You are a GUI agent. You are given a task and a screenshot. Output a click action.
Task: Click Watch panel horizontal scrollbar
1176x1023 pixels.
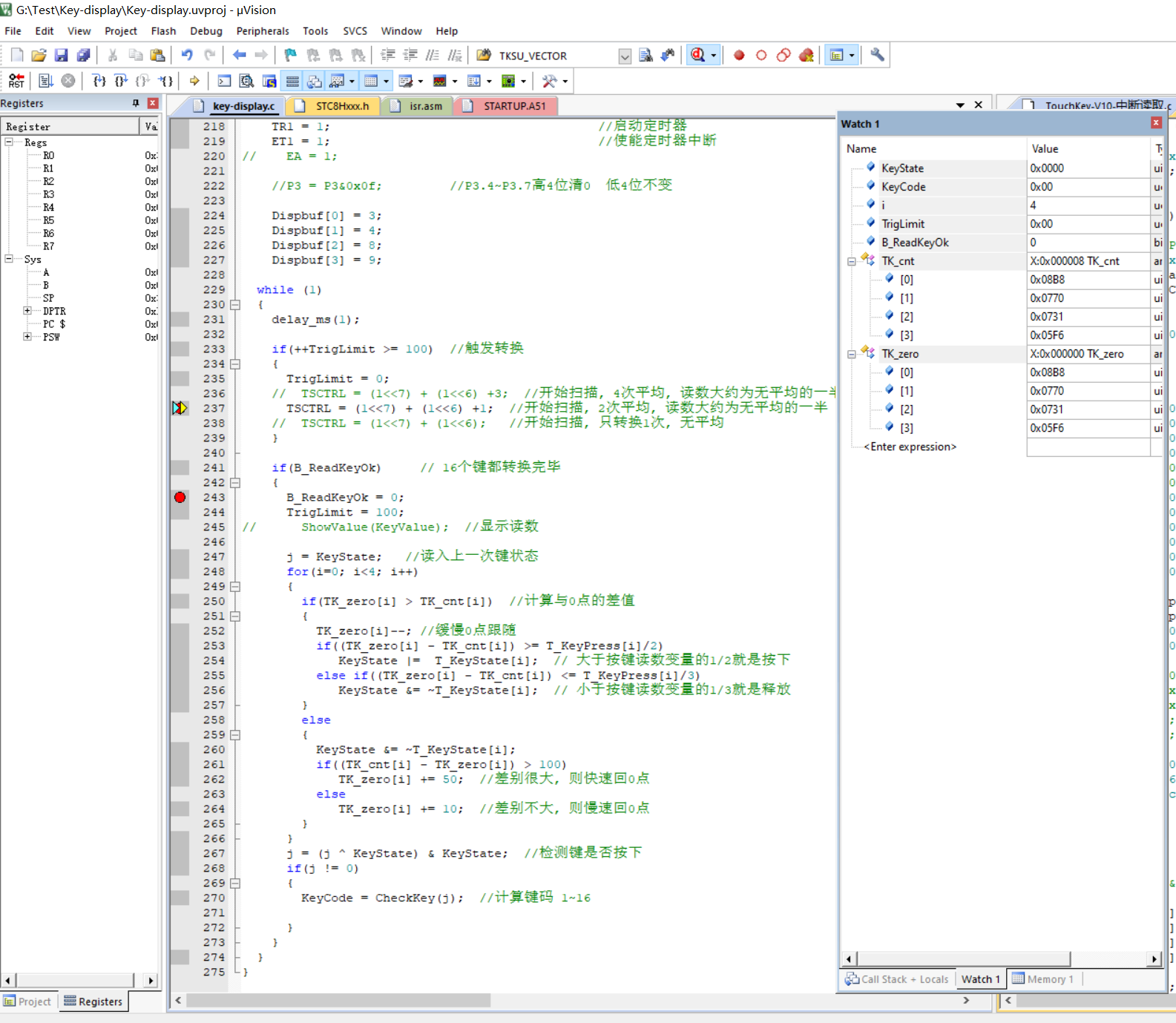click(x=963, y=958)
